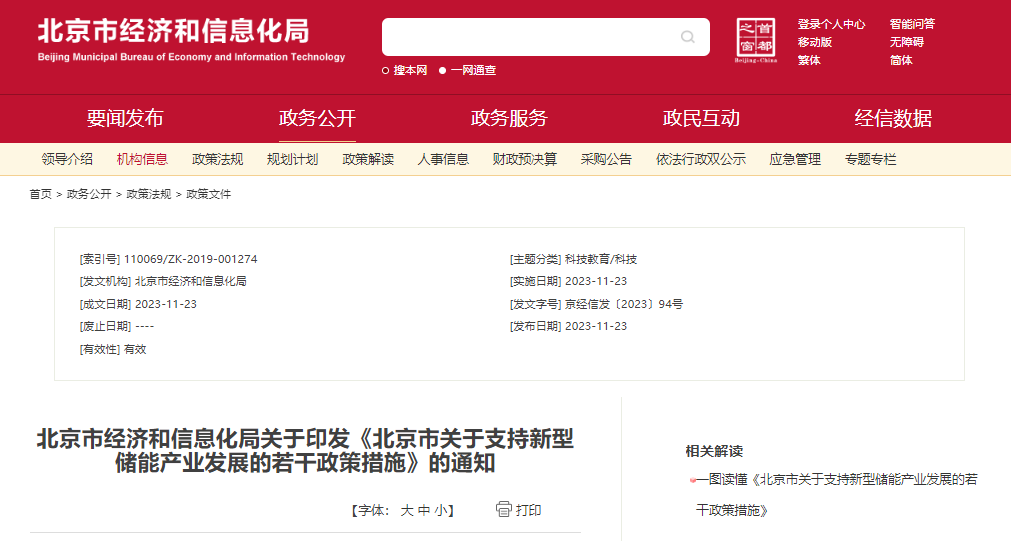This screenshot has height=541, width=1011.
Task: Open the 首都之窗 Beijing-China logo
Action: 756,40
